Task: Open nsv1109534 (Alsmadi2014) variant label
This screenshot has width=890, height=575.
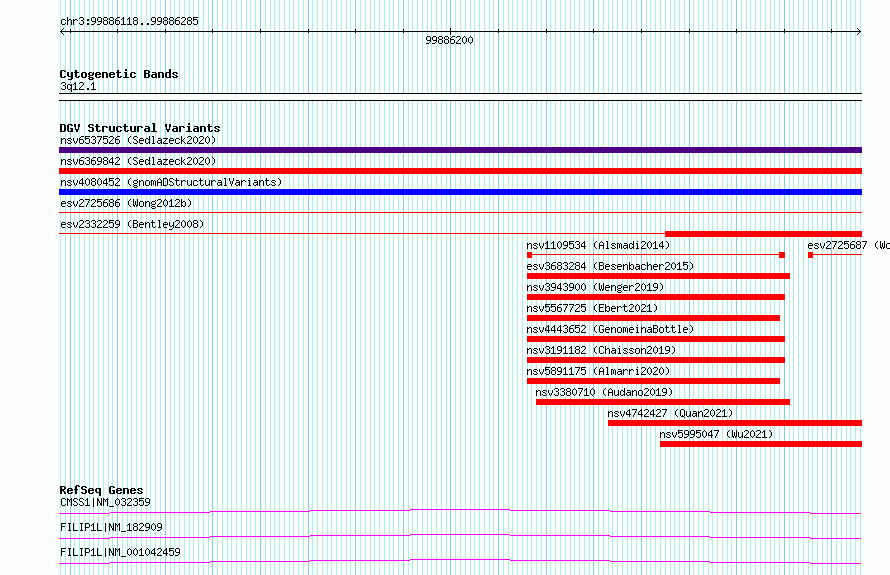Action: pyautogui.click(x=598, y=245)
